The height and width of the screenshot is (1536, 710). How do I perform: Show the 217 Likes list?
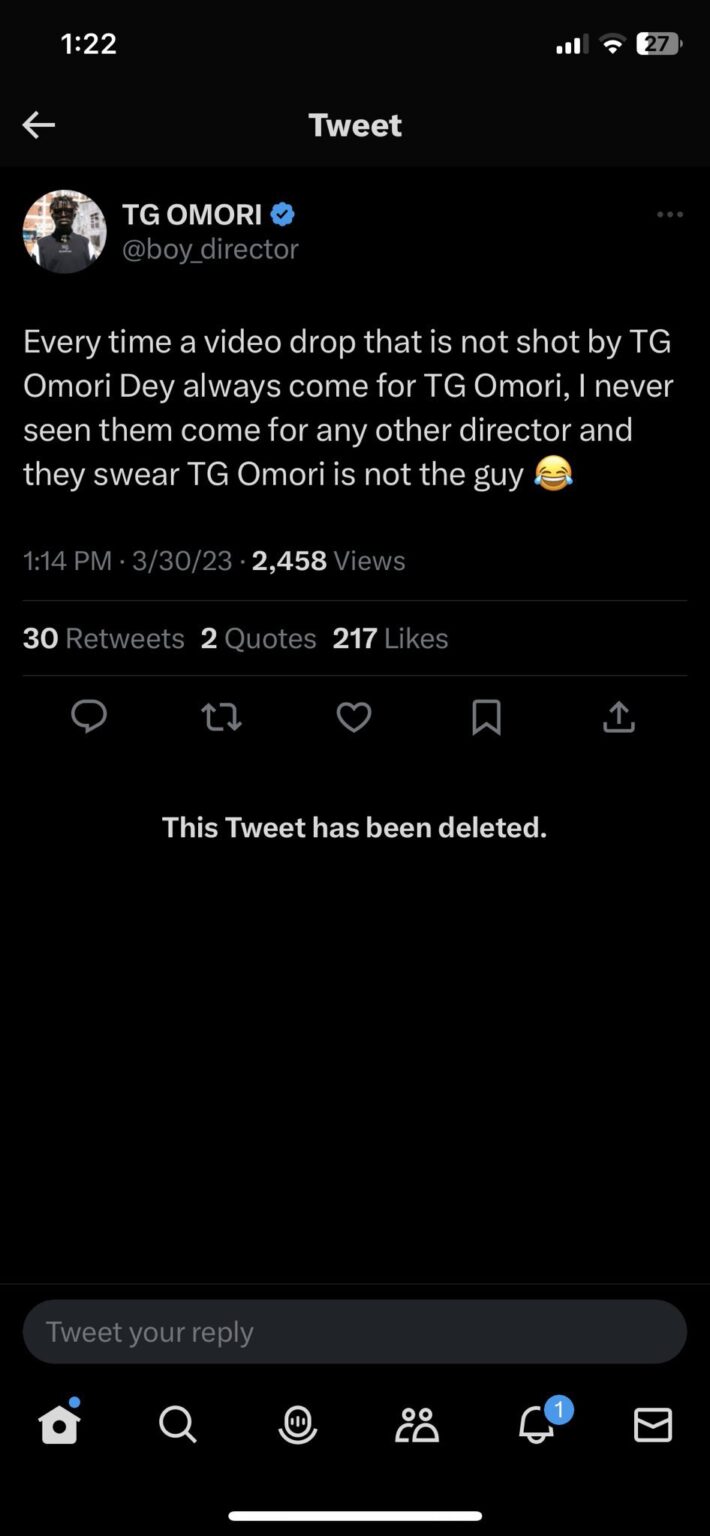pos(390,638)
